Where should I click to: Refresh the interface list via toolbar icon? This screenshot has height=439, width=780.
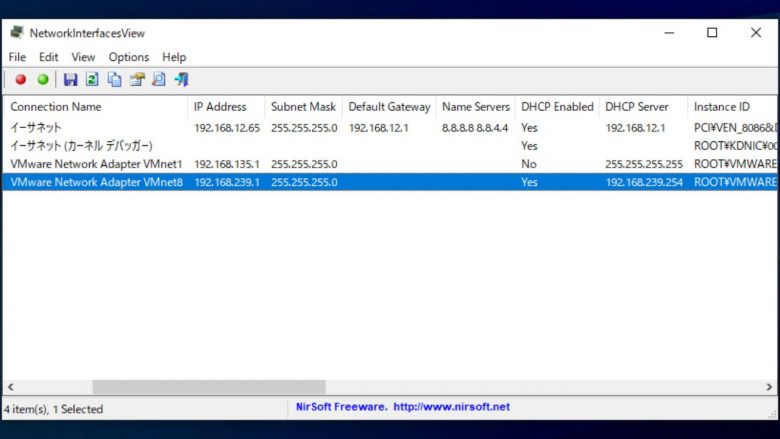pyautogui.click(x=92, y=80)
